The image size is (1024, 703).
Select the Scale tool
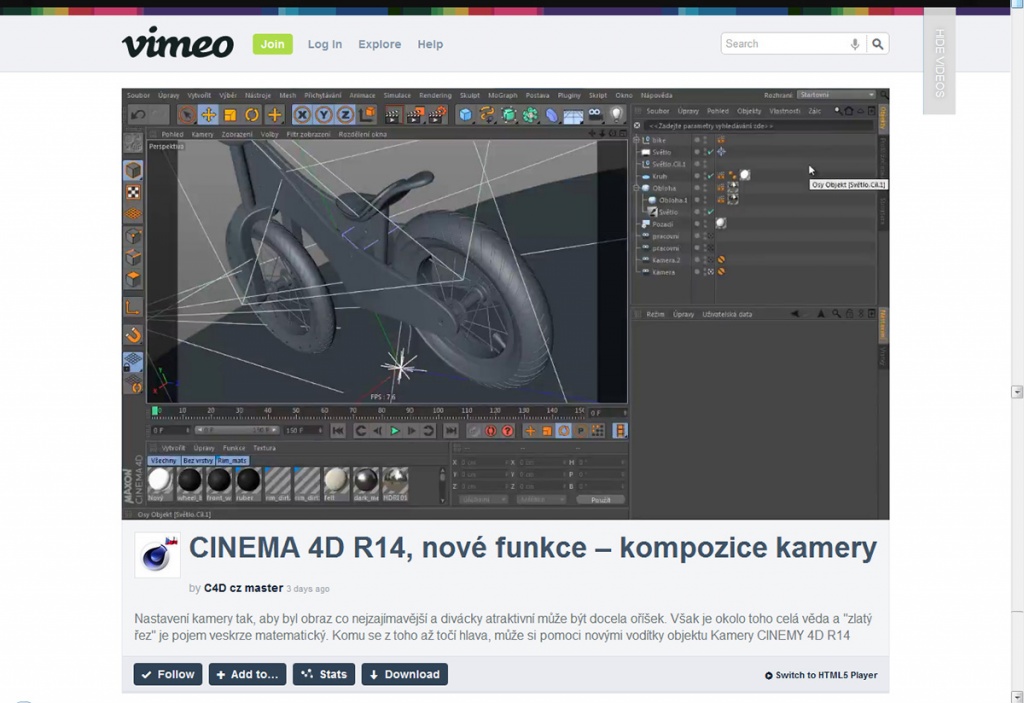(x=231, y=116)
